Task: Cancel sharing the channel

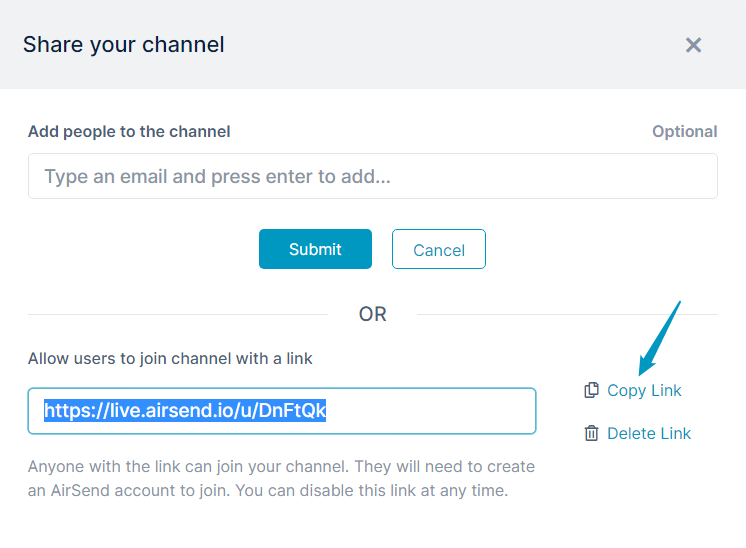Action: tap(439, 249)
